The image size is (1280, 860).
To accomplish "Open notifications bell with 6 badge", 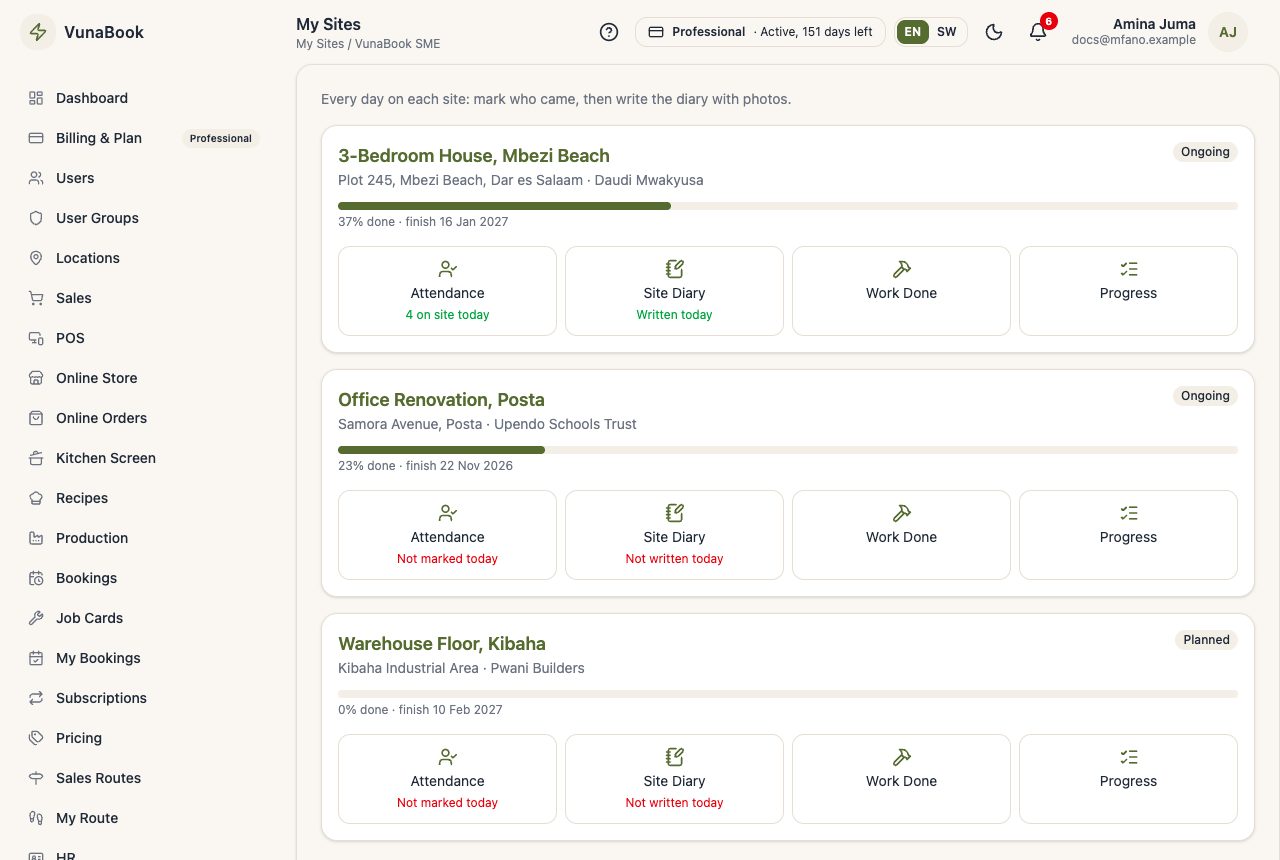I will (x=1038, y=32).
